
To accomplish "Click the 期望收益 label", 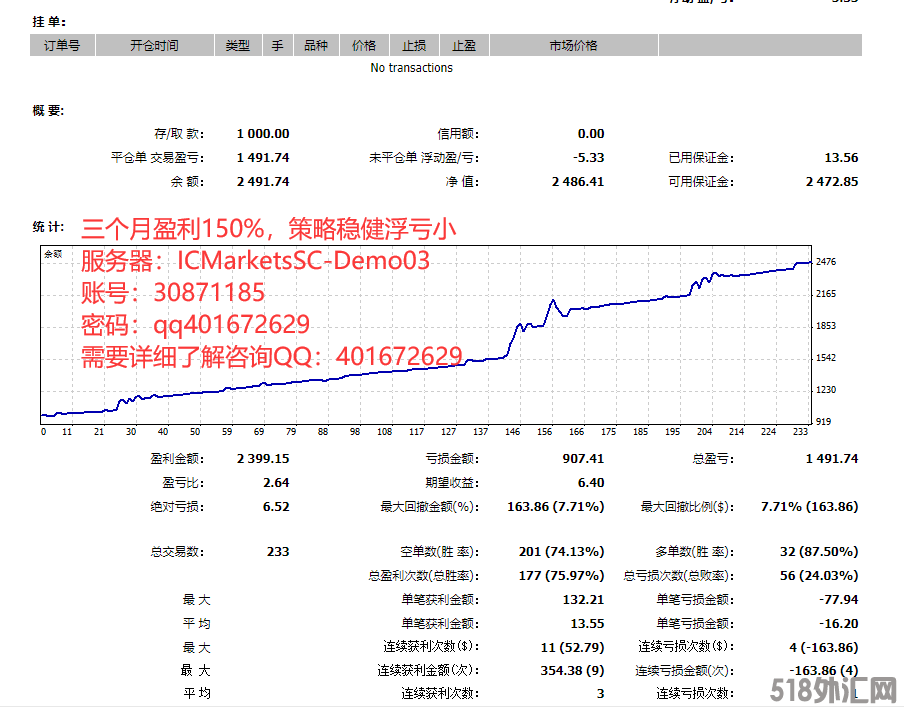I will 452,483.
